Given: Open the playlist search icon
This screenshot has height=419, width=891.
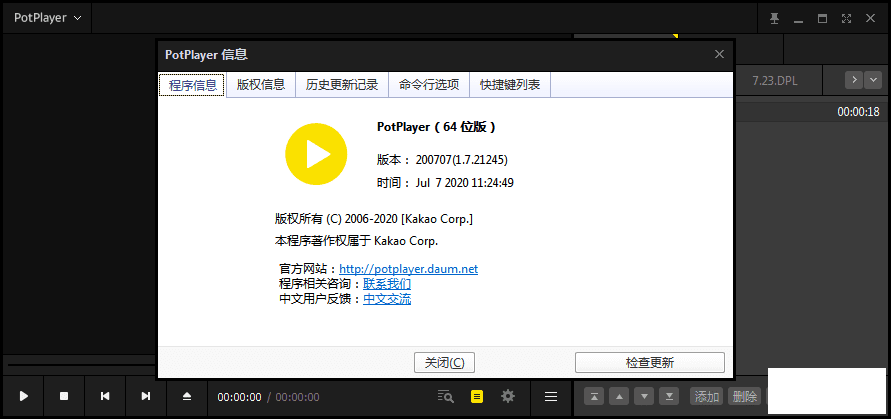Looking at the screenshot, I should 446,396.
